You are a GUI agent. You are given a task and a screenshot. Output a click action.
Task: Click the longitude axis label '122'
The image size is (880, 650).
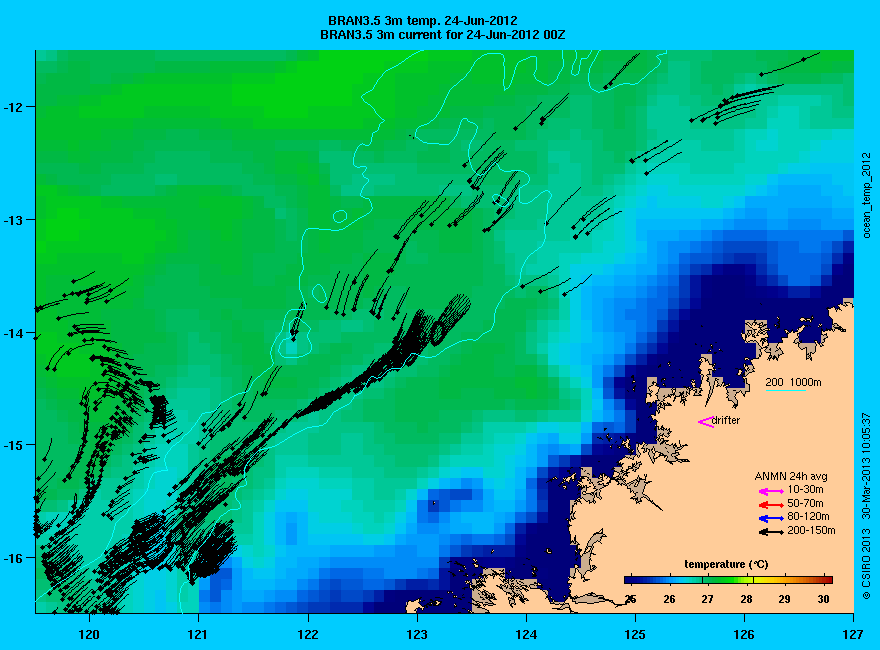pos(308,634)
